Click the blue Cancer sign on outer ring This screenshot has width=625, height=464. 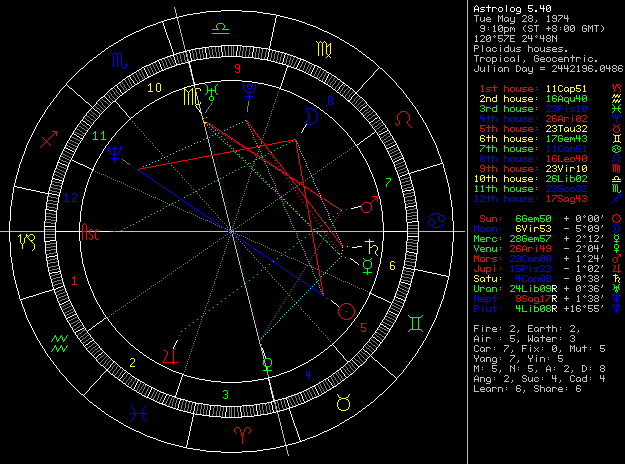[x=436, y=220]
